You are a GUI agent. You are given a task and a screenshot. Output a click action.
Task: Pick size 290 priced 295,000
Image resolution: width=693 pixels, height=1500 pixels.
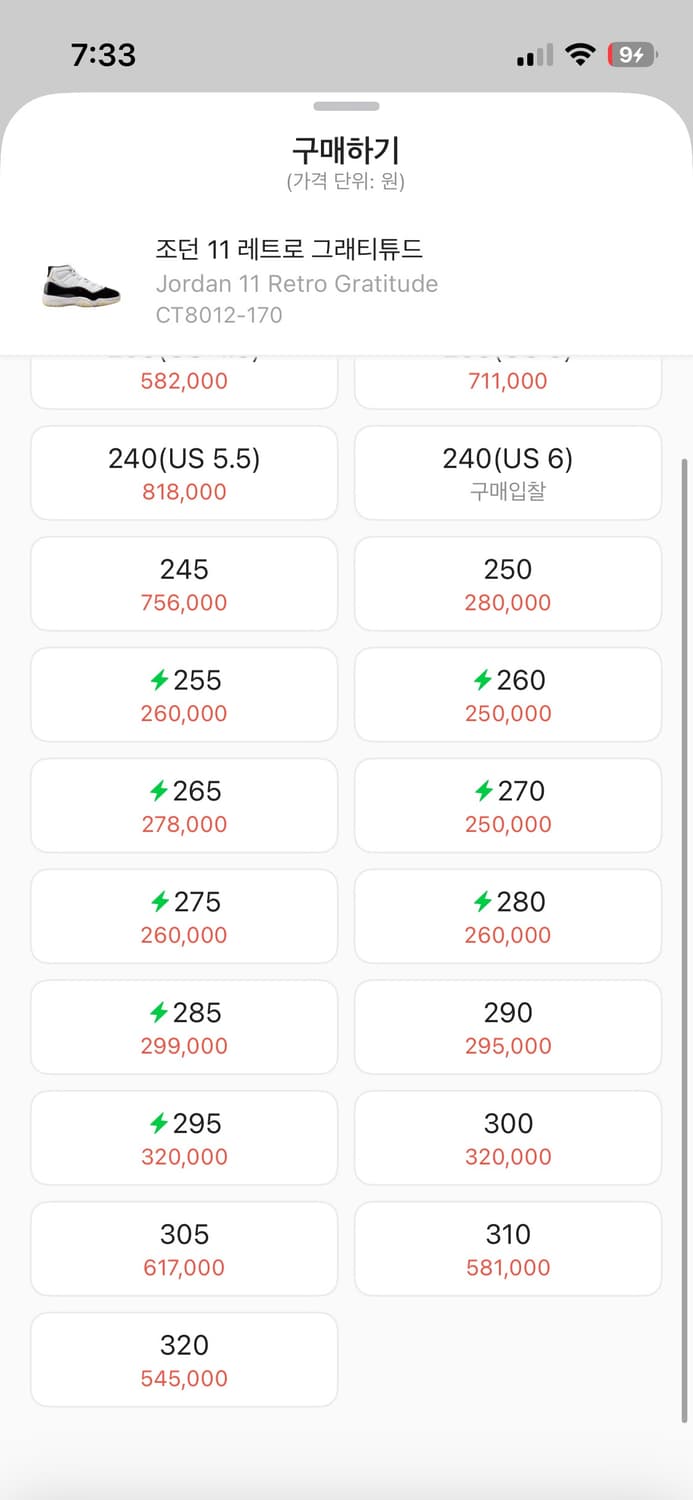click(508, 1027)
